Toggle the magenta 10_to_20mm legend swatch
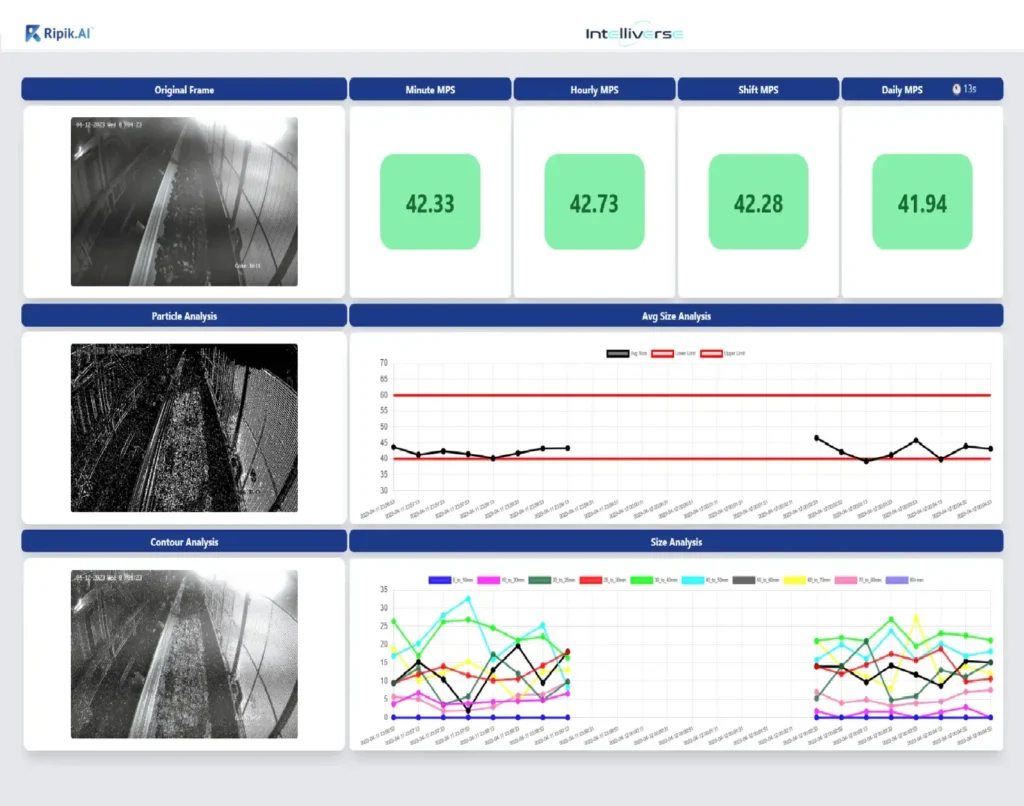Viewport: 1024px width, 806px height. pyautogui.click(x=490, y=580)
